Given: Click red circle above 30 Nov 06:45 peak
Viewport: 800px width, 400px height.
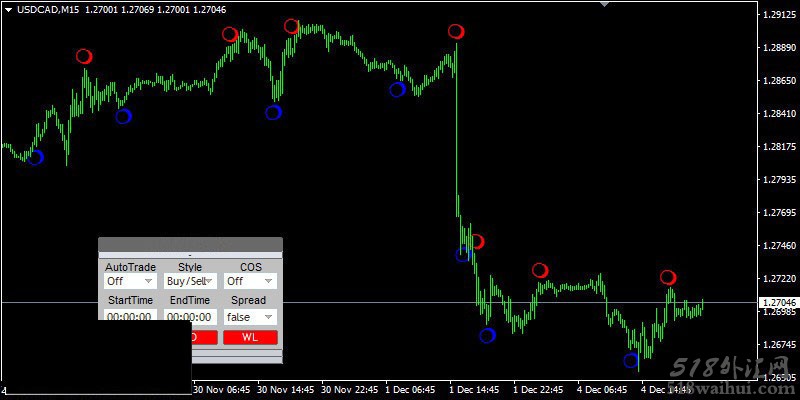Looking at the screenshot, I should 230,34.
